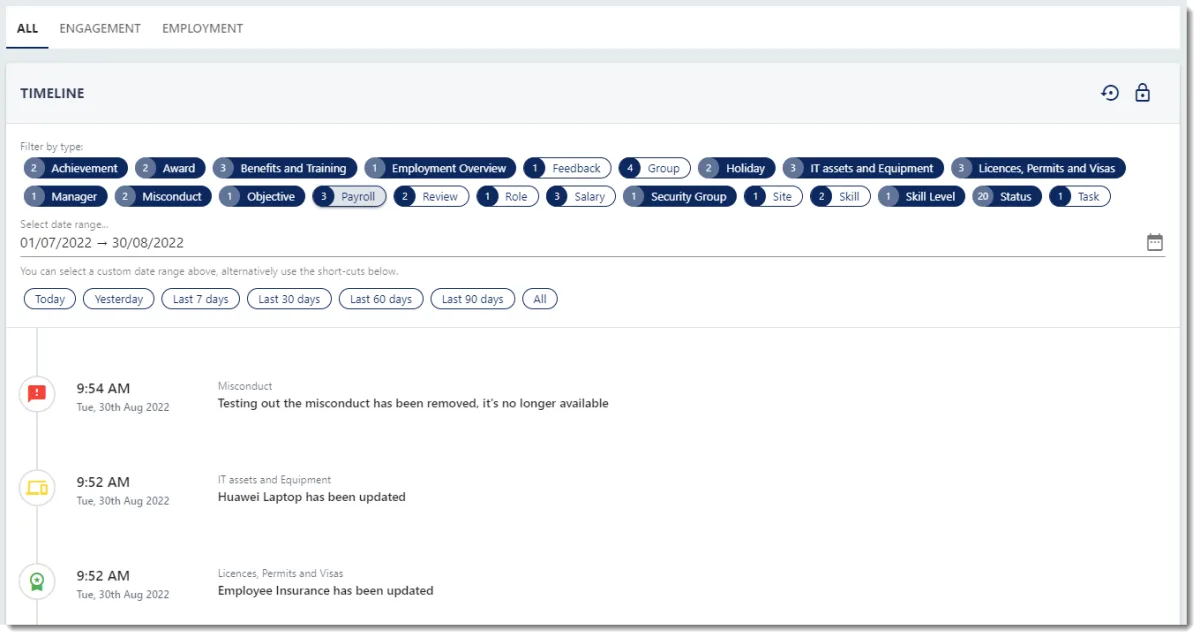Toggle the Achievement filter chip
This screenshot has height=638, width=1200.
tap(75, 168)
